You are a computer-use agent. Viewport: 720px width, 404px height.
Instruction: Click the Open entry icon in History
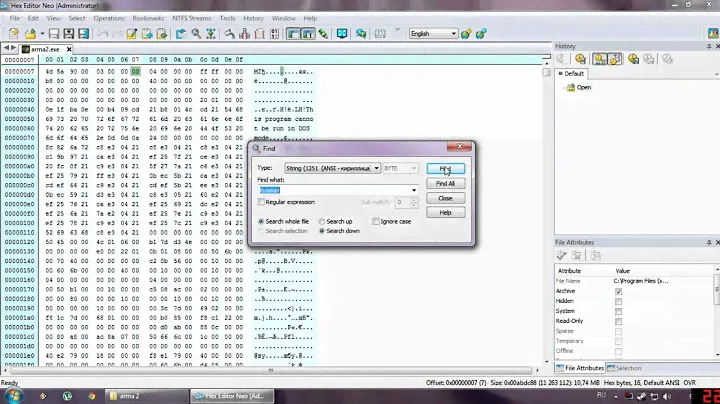(570, 87)
